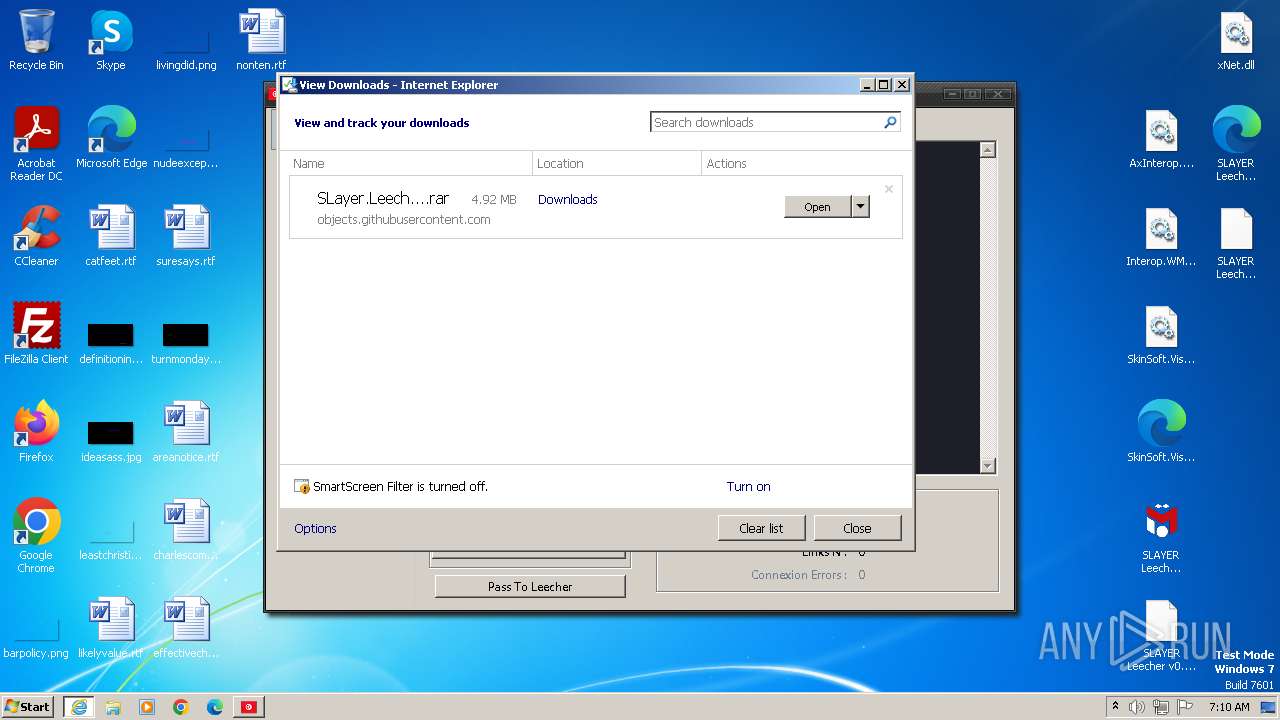The height and width of the screenshot is (720, 1280).
Task: Click the search magnifier icon in downloads
Action: (x=890, y=122)
